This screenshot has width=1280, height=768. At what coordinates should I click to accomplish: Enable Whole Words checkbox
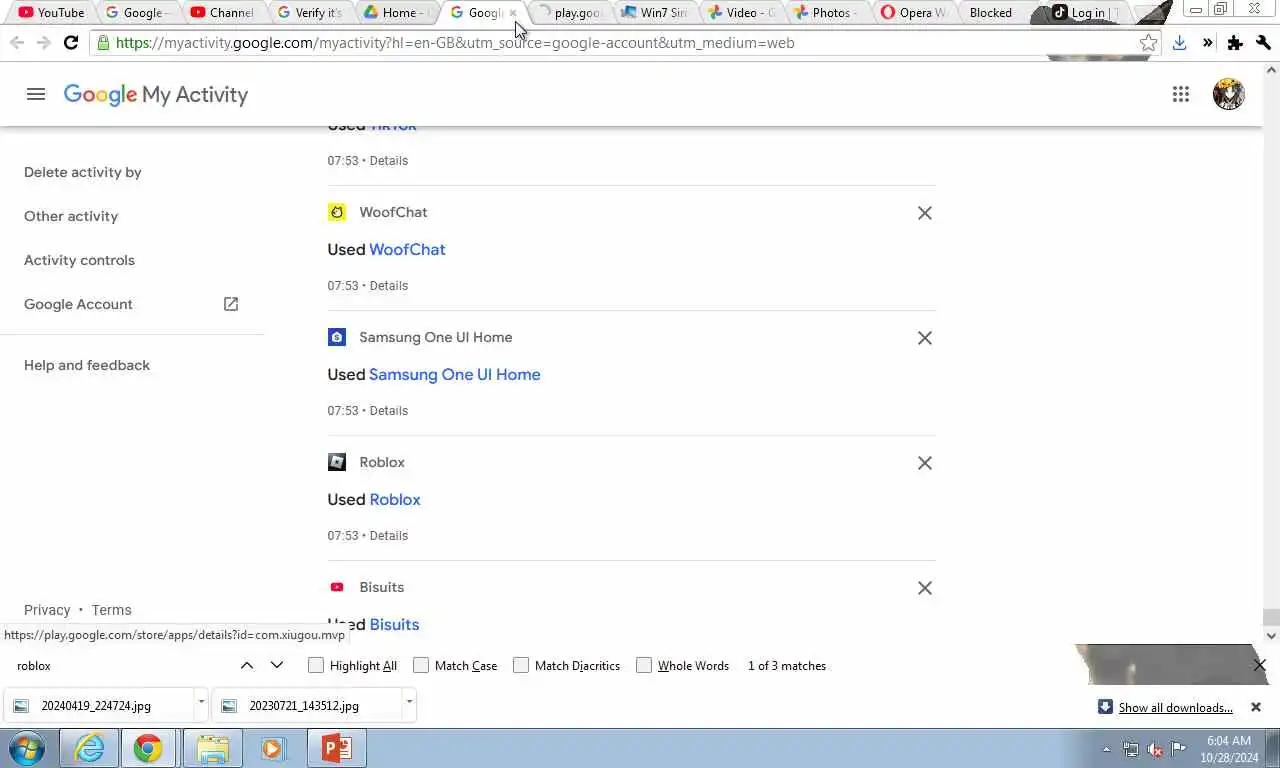tap(644, 665)
